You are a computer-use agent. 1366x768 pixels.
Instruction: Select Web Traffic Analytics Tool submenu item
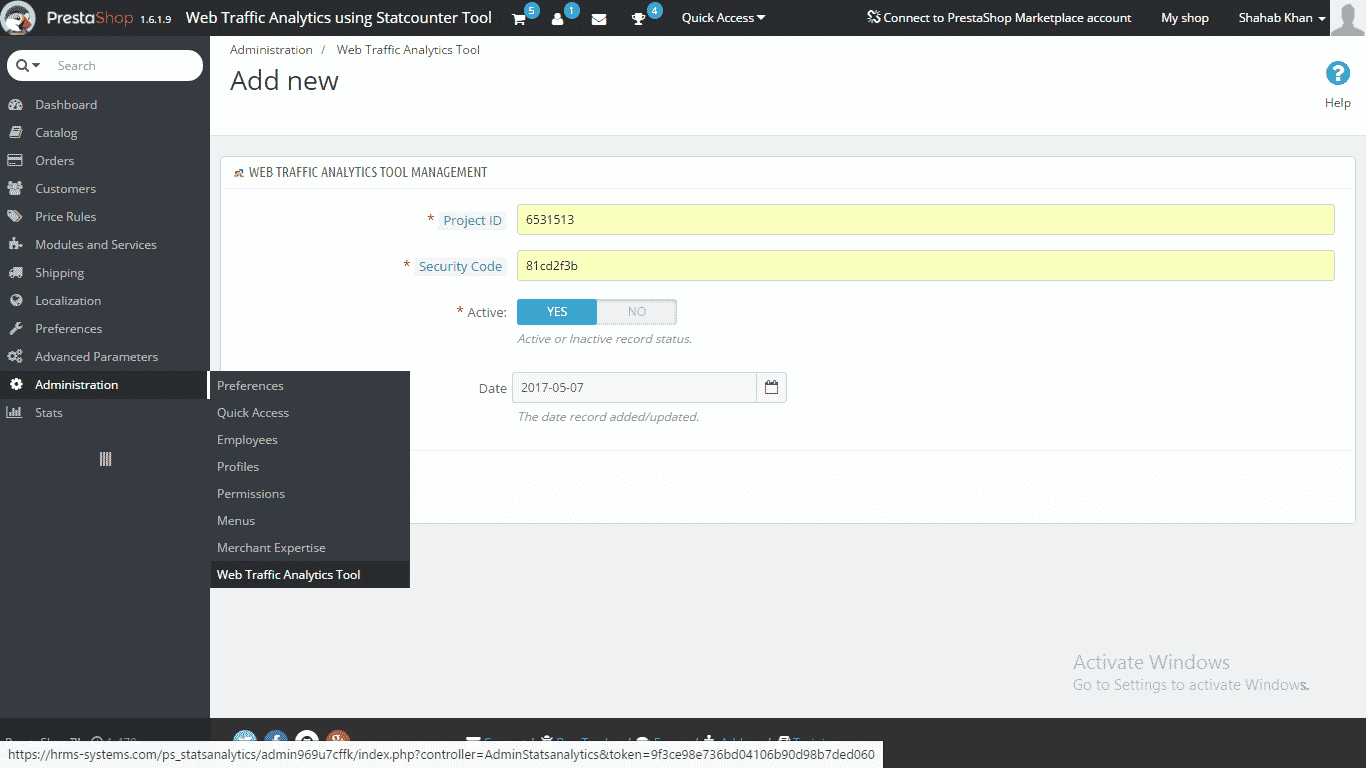coord(289,575)
